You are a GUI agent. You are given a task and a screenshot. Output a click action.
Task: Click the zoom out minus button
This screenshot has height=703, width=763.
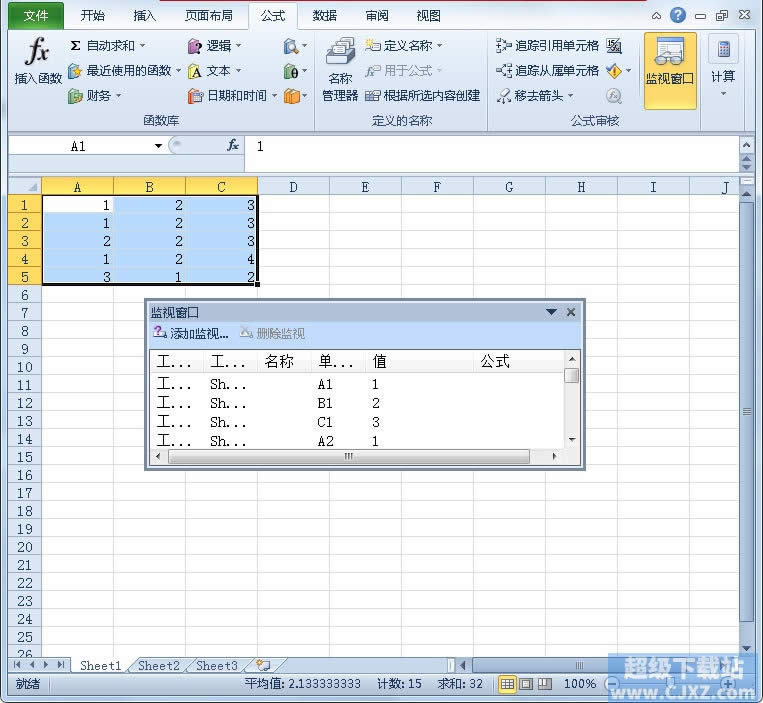pyautogui.click(x=611, y=684)
